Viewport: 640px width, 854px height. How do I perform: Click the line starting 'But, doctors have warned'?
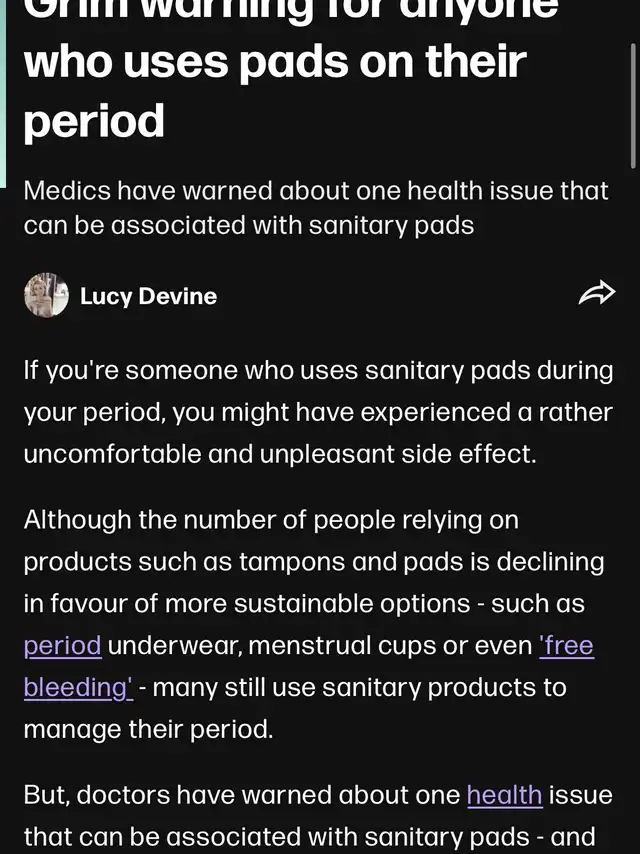pos(240,796)
